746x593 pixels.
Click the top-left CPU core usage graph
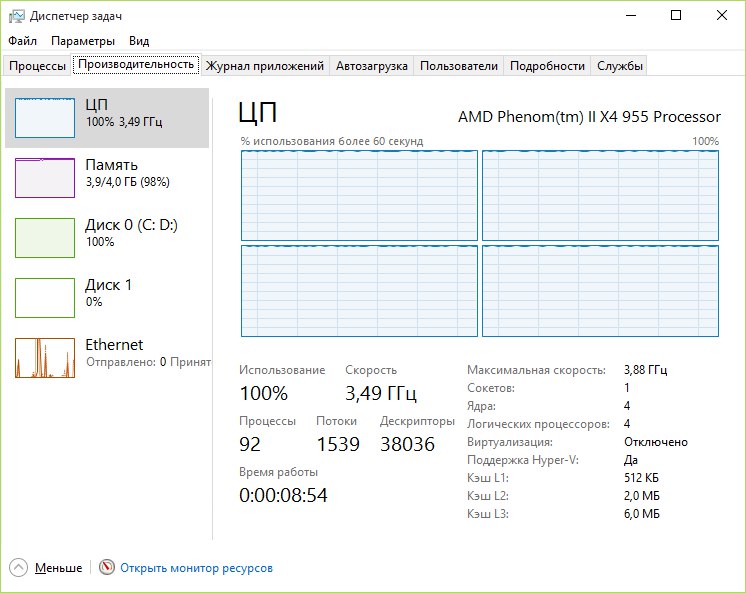pyautogui.click(x=359, y=196)
